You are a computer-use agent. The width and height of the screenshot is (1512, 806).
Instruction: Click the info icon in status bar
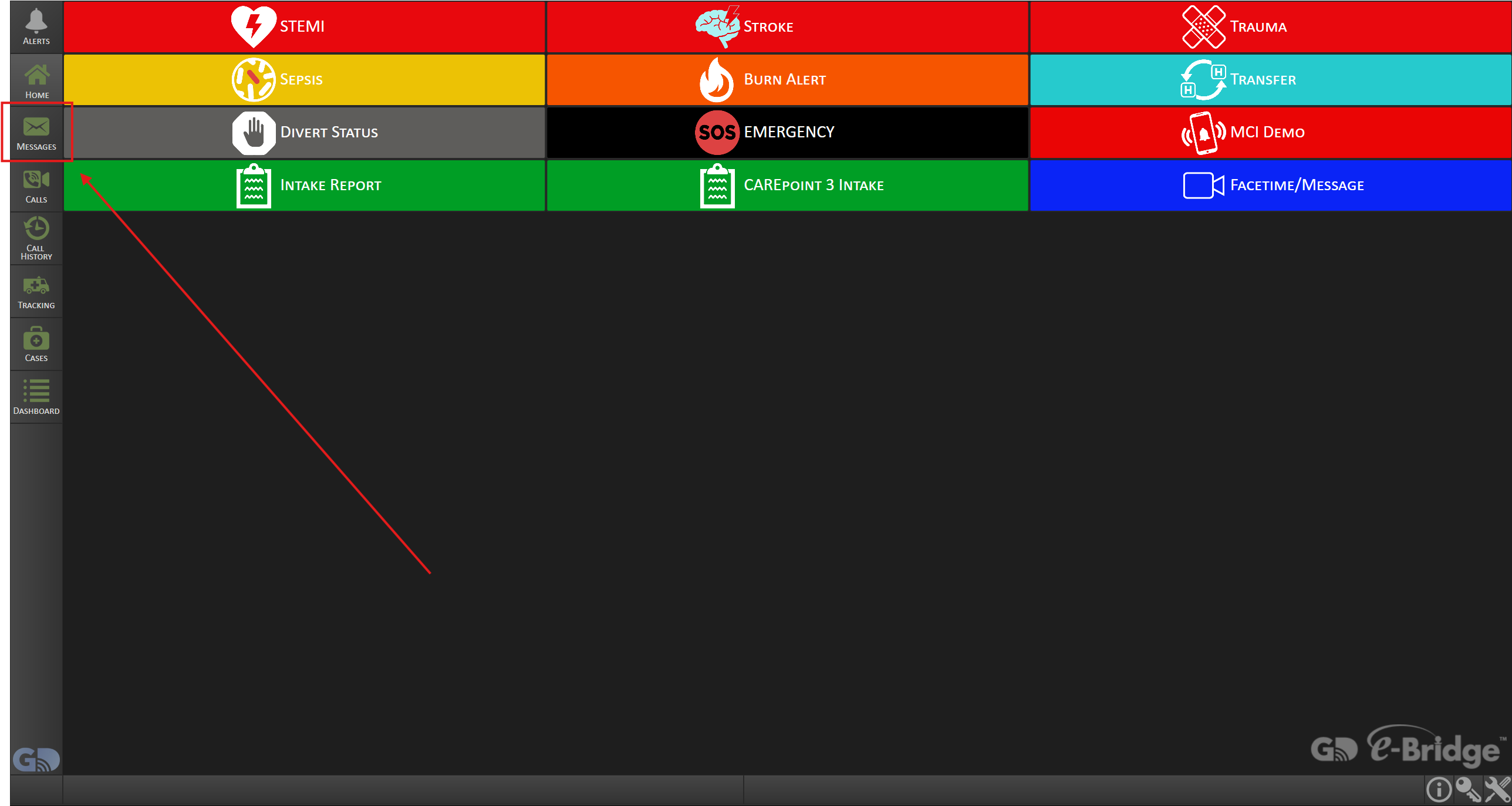coord(1439,790)
